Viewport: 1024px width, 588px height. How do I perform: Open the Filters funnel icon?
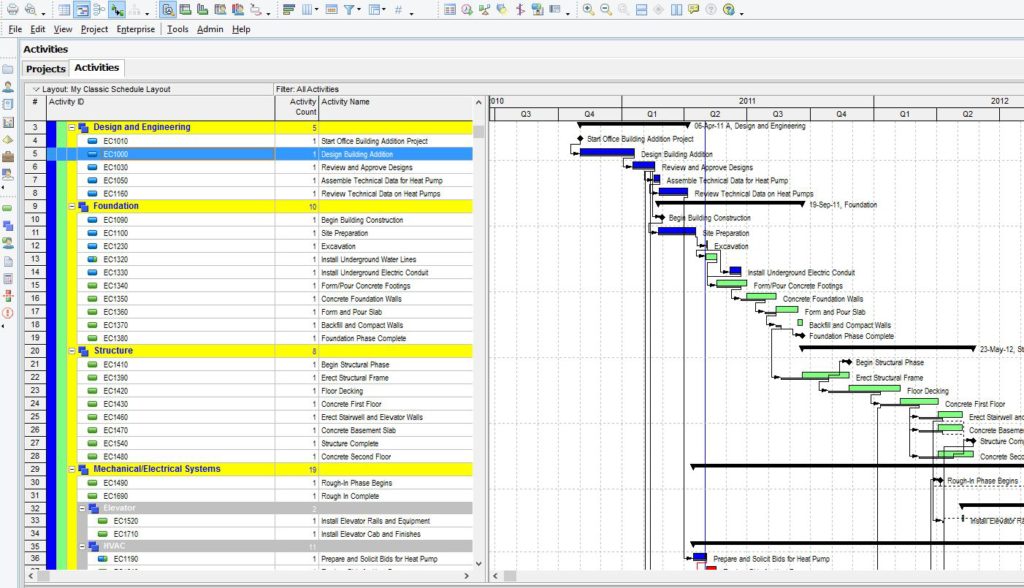click(350, 10)
